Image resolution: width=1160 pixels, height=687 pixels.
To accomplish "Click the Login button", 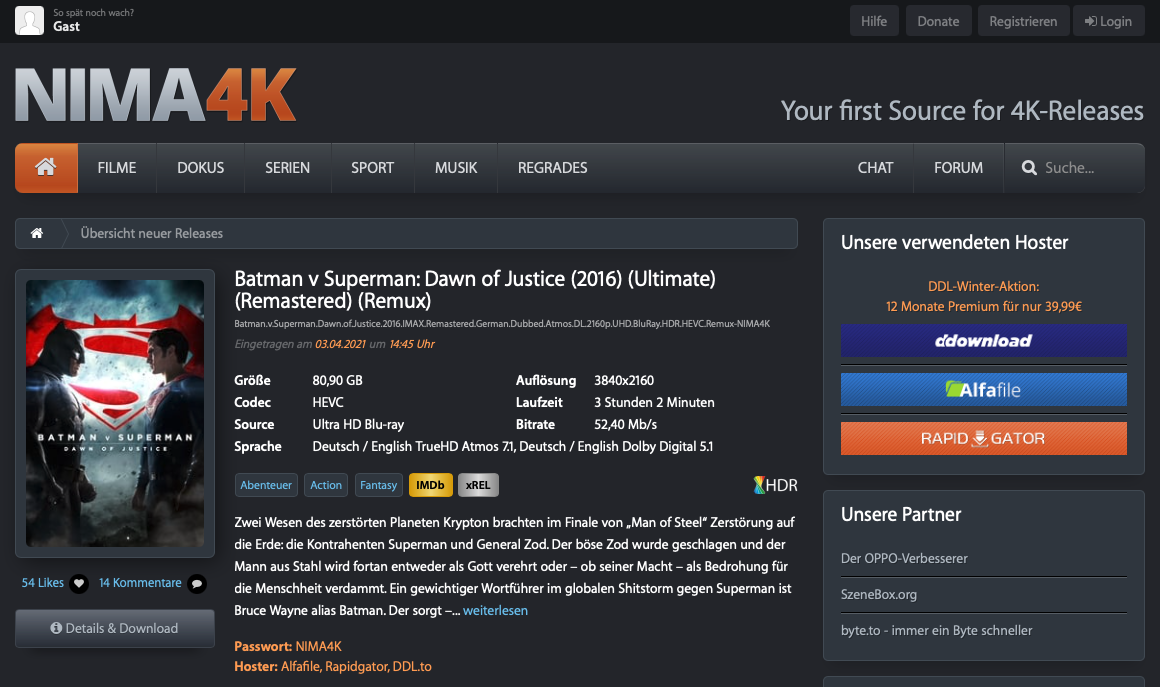I will point(1108,21).
